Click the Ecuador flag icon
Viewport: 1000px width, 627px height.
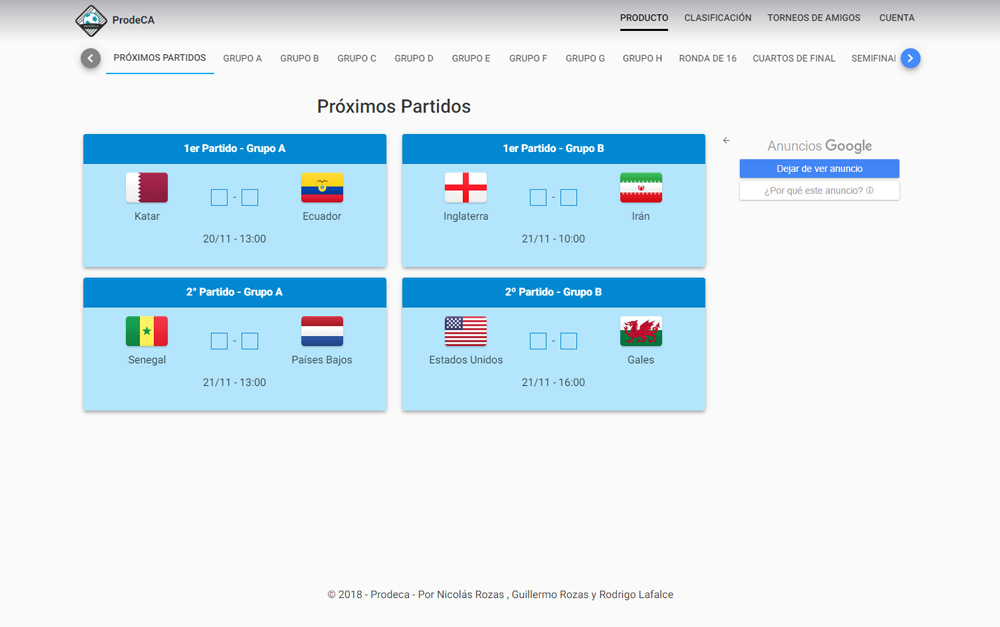click(x=322, y=188)
